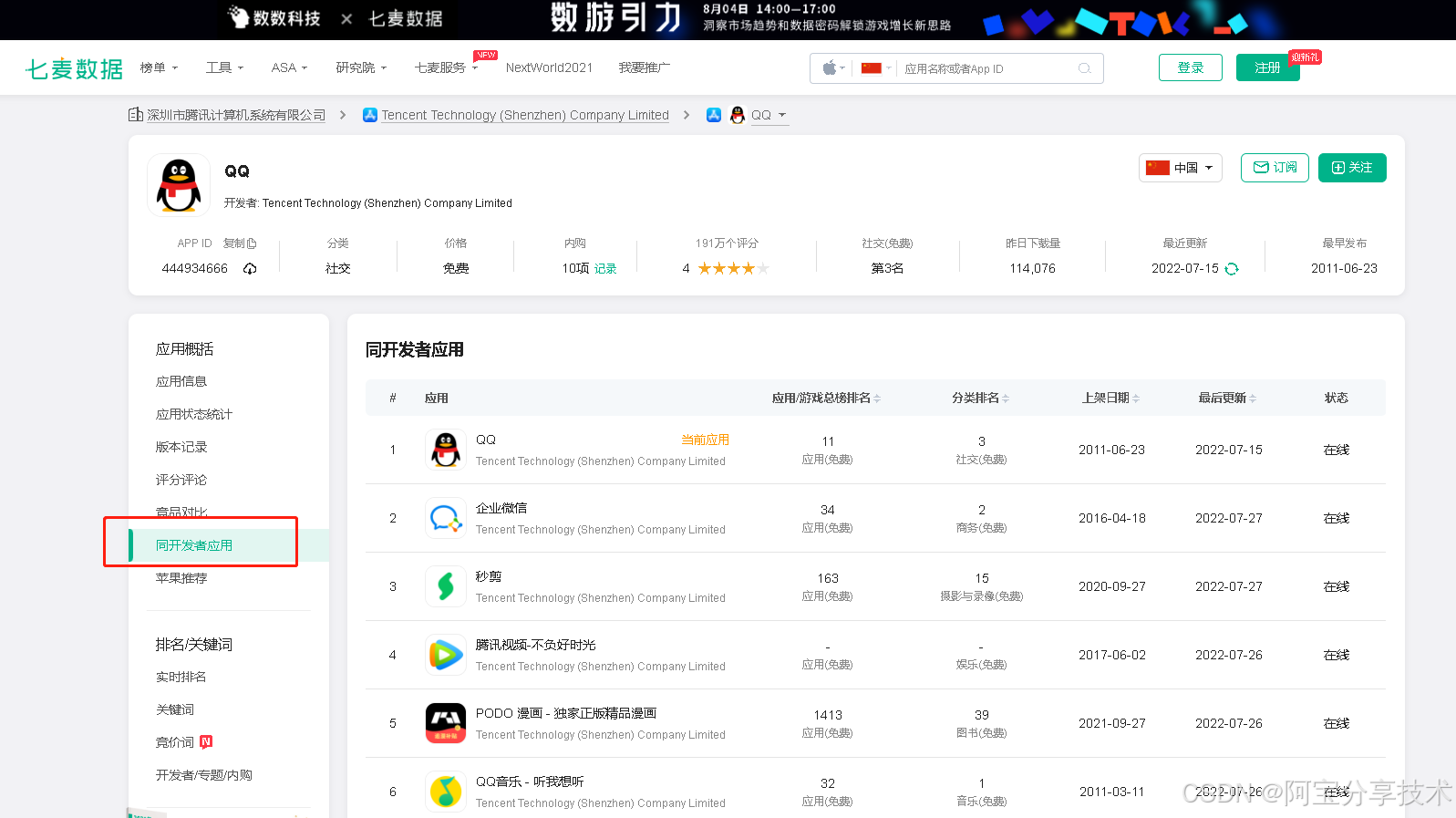Click the download icon beside 444934666

[250, 268]
